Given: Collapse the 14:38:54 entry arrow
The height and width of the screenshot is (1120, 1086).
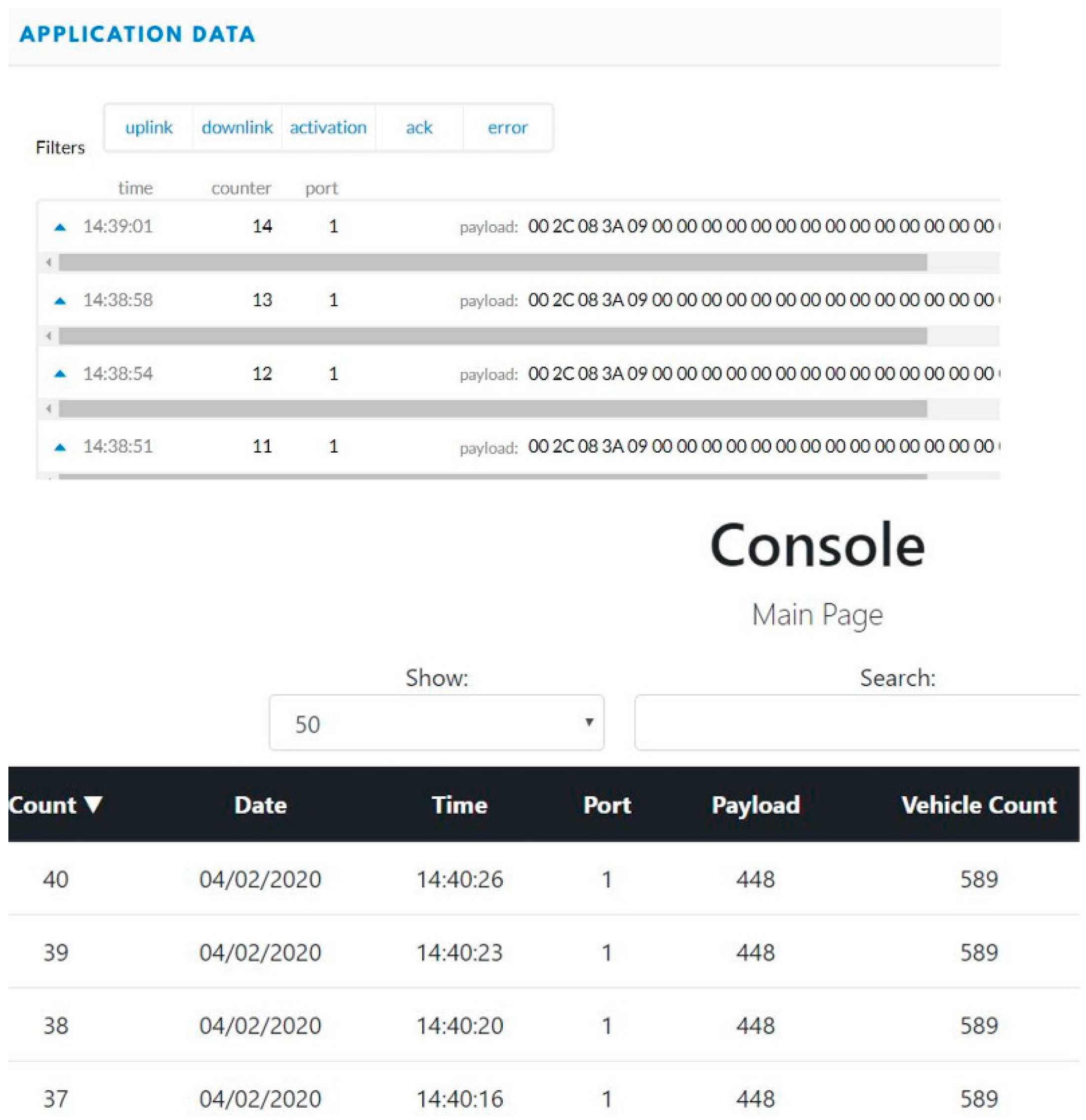Looking at the screenshot, I should (60, 374).
